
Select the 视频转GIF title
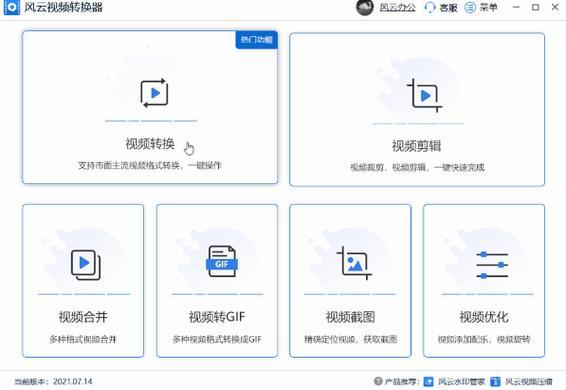217,317
